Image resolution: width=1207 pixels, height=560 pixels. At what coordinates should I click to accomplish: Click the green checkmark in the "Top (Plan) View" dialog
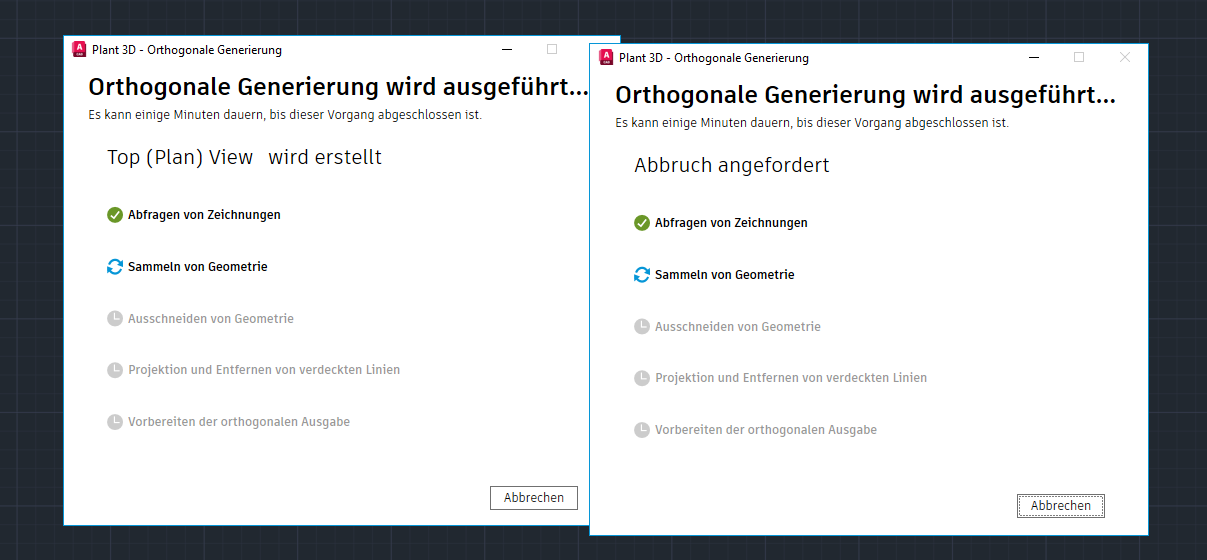coord(115,215)
